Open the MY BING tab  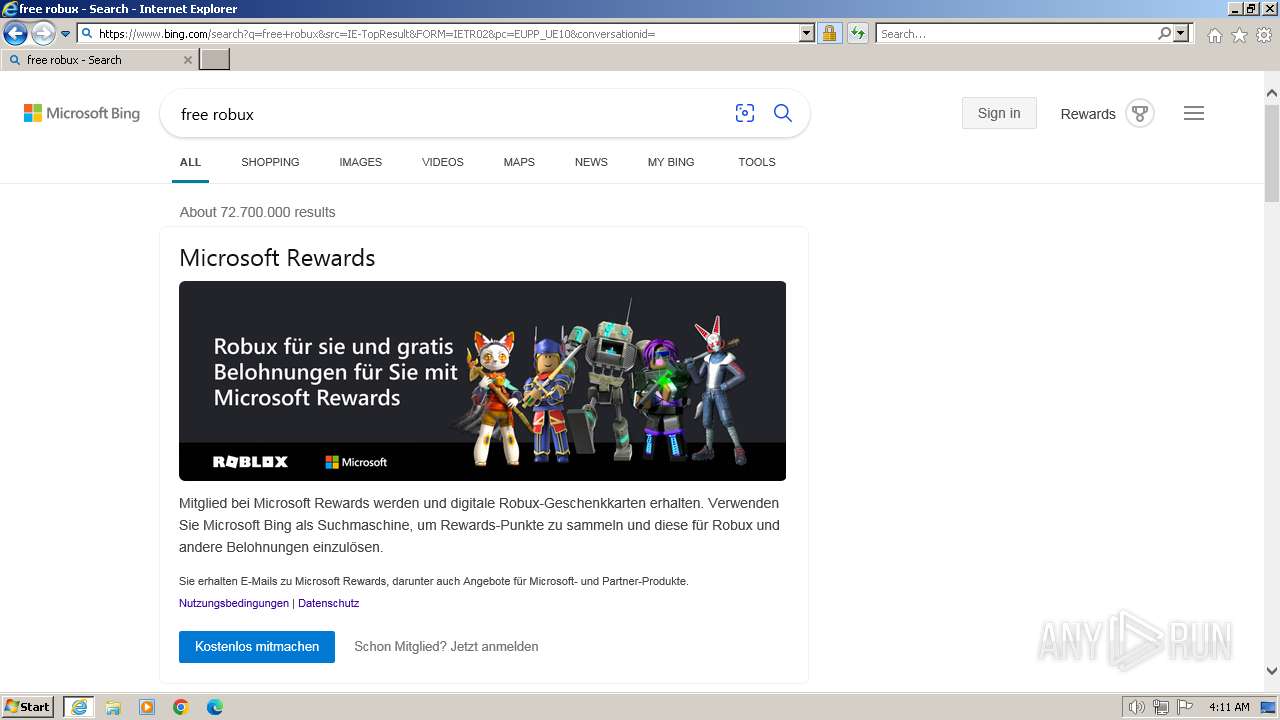(671, 162)
